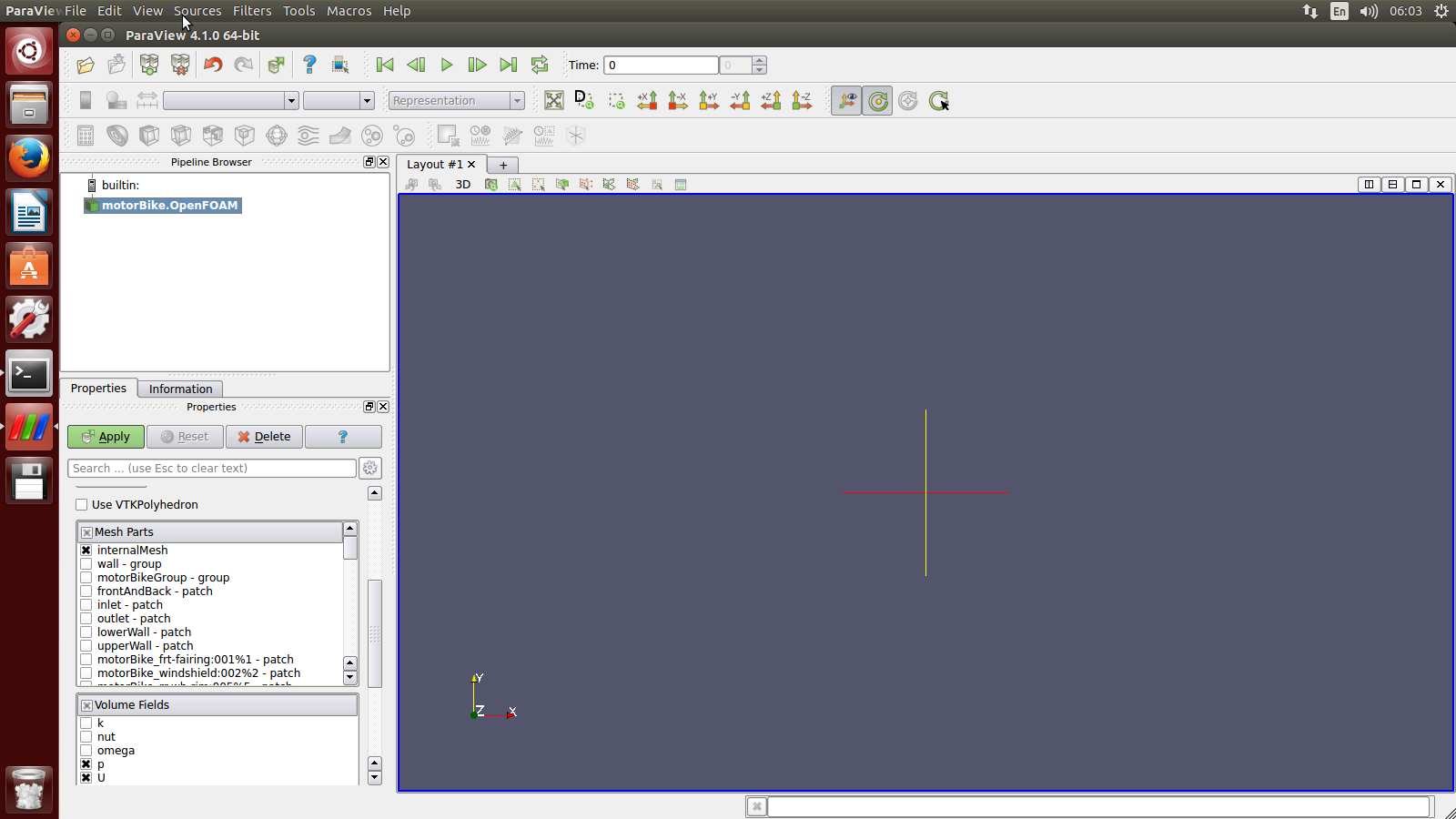
Task: Jump to the first frame
Action: pyautogui.click(x=385, y=65)
